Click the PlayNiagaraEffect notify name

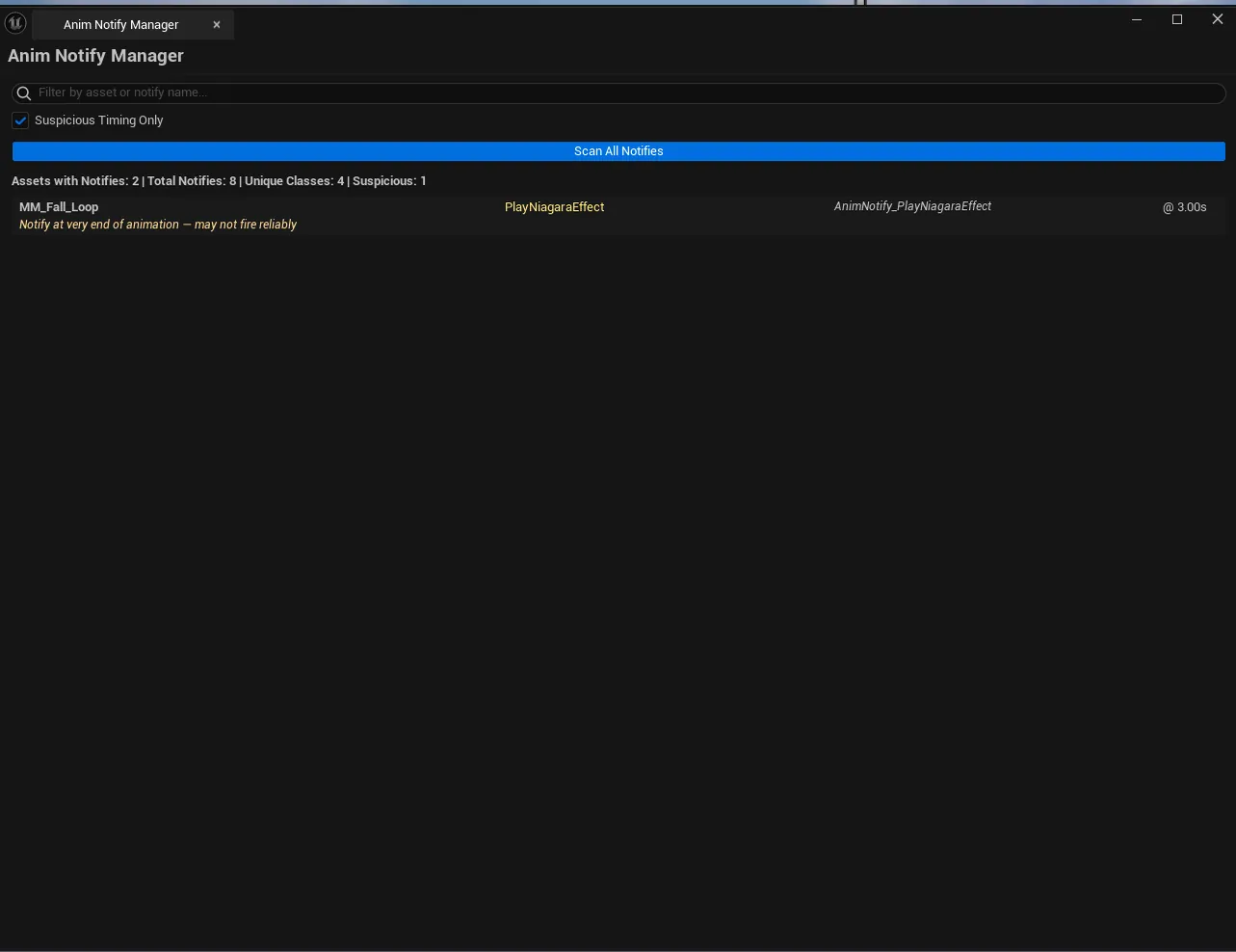(555, 207)
